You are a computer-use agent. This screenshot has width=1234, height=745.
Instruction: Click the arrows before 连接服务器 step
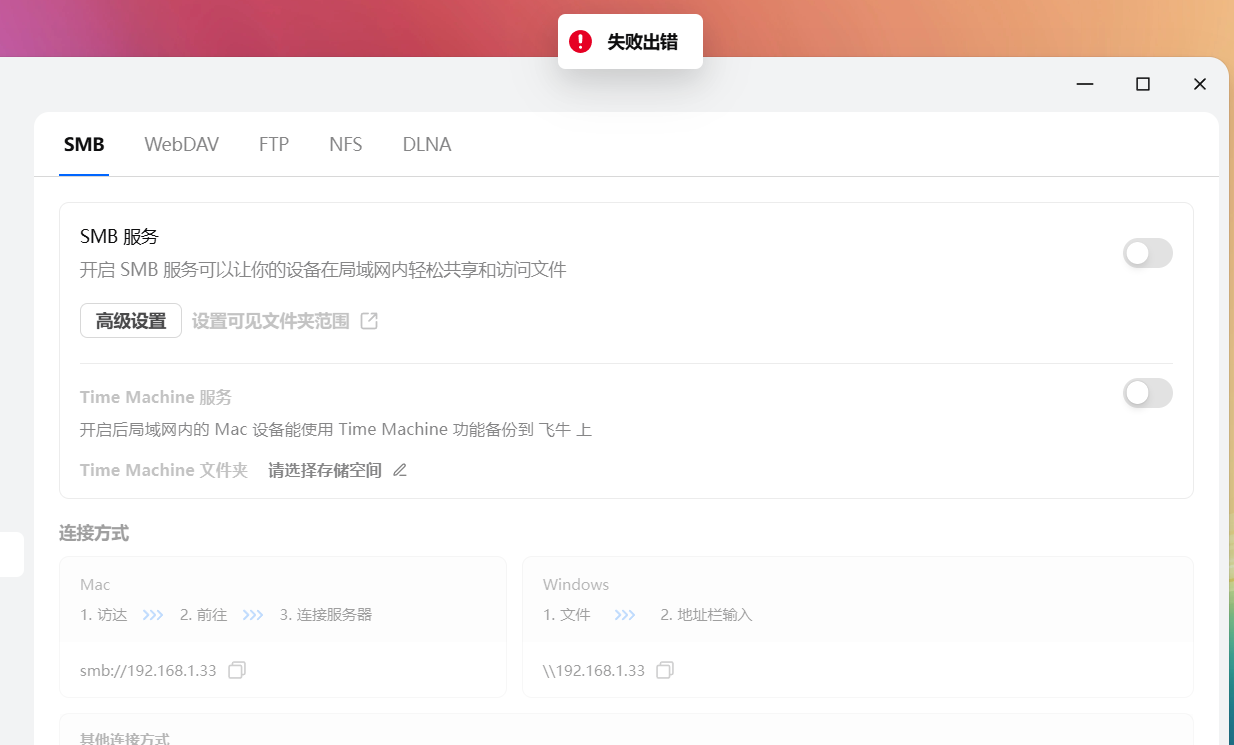(x=253, y=614)
